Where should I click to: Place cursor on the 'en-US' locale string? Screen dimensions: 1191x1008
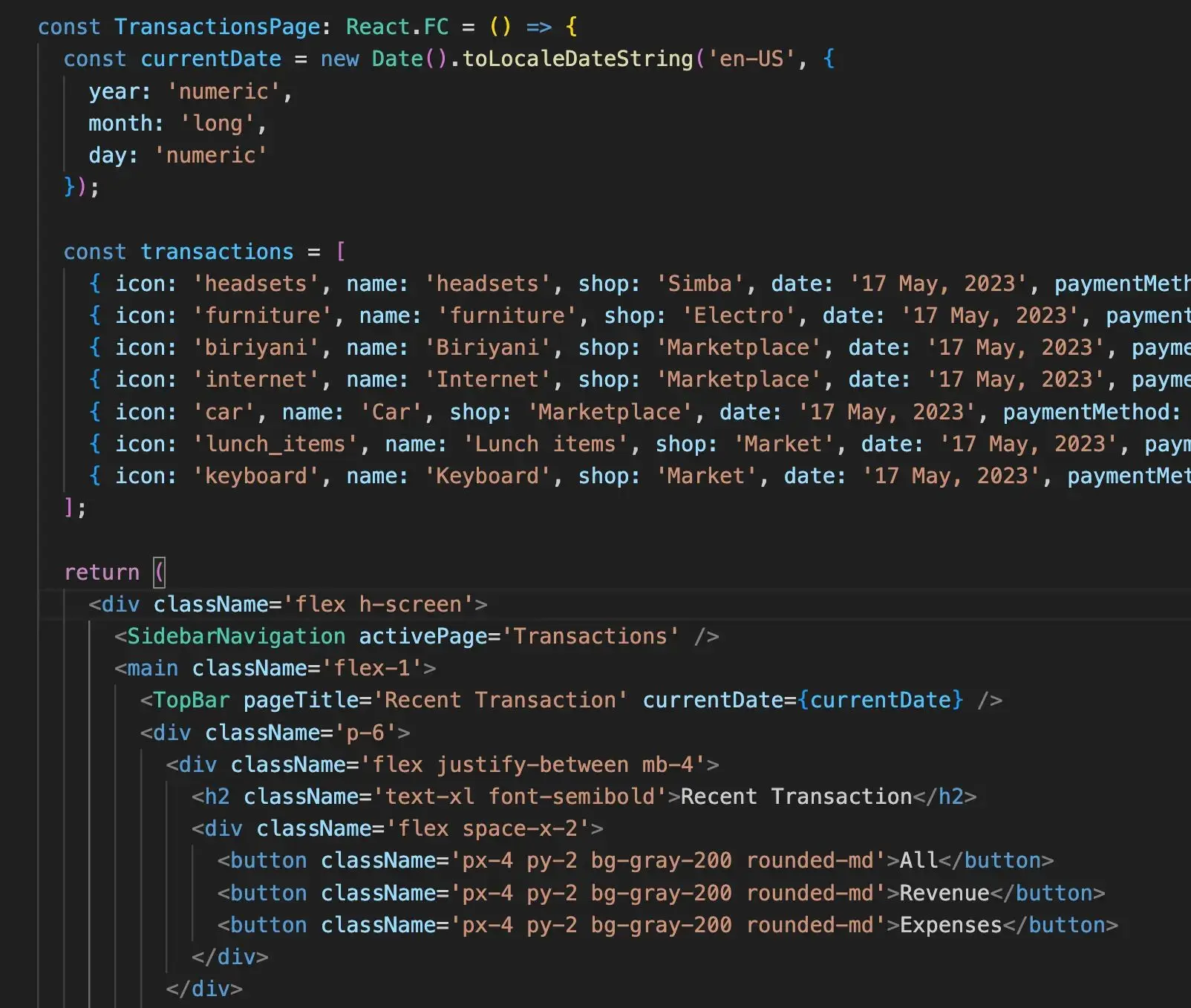(x=751, y=59)
